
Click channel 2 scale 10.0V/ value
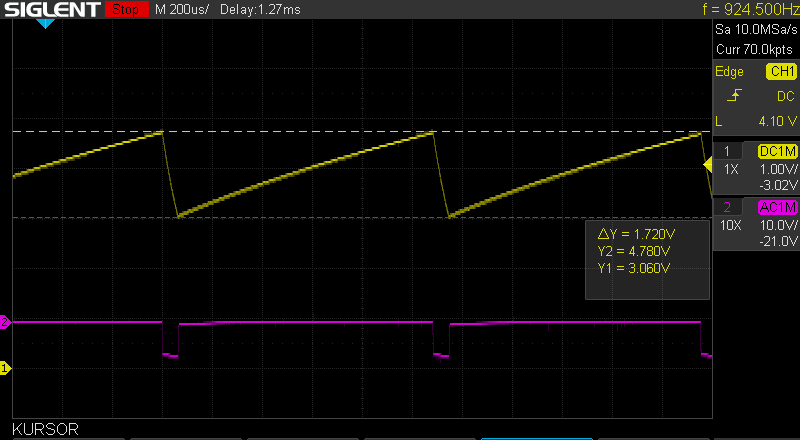point(779,225)
